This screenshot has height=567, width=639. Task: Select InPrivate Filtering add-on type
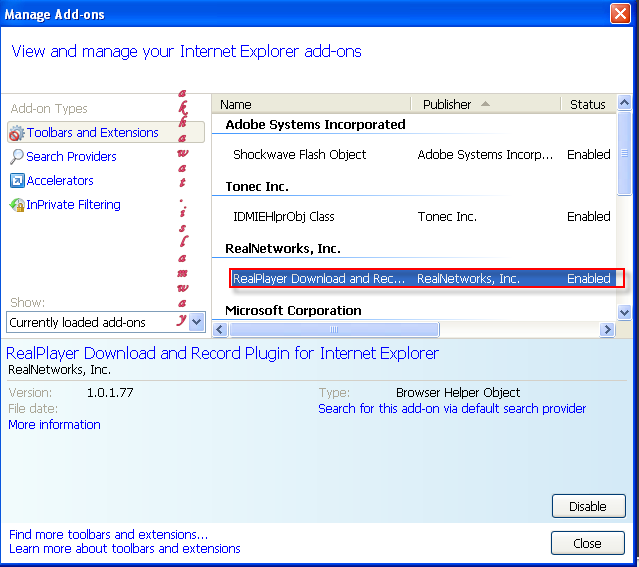click(73, 205)
